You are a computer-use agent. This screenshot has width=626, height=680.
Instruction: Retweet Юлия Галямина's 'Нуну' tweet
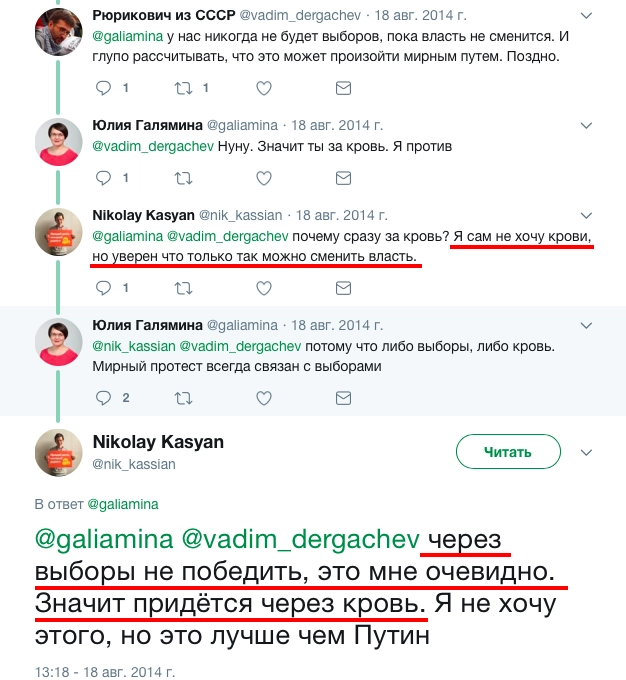tap(184, 178)
